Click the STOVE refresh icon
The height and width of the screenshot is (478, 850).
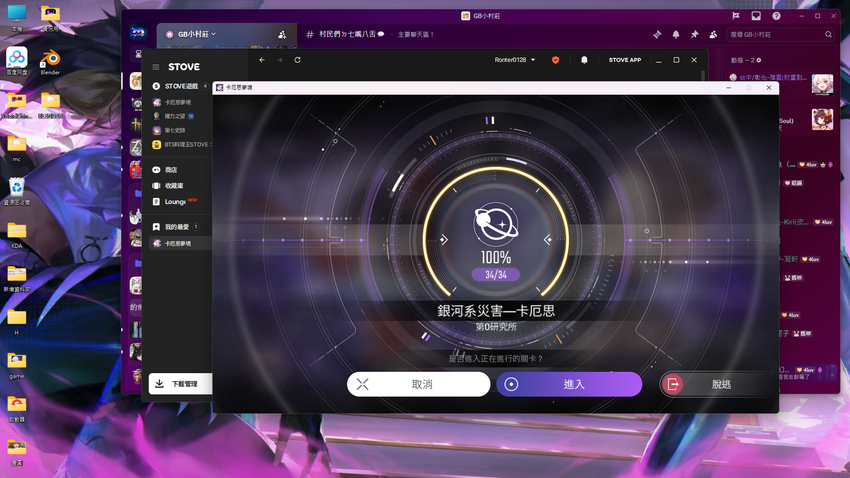tap(297, 60)
